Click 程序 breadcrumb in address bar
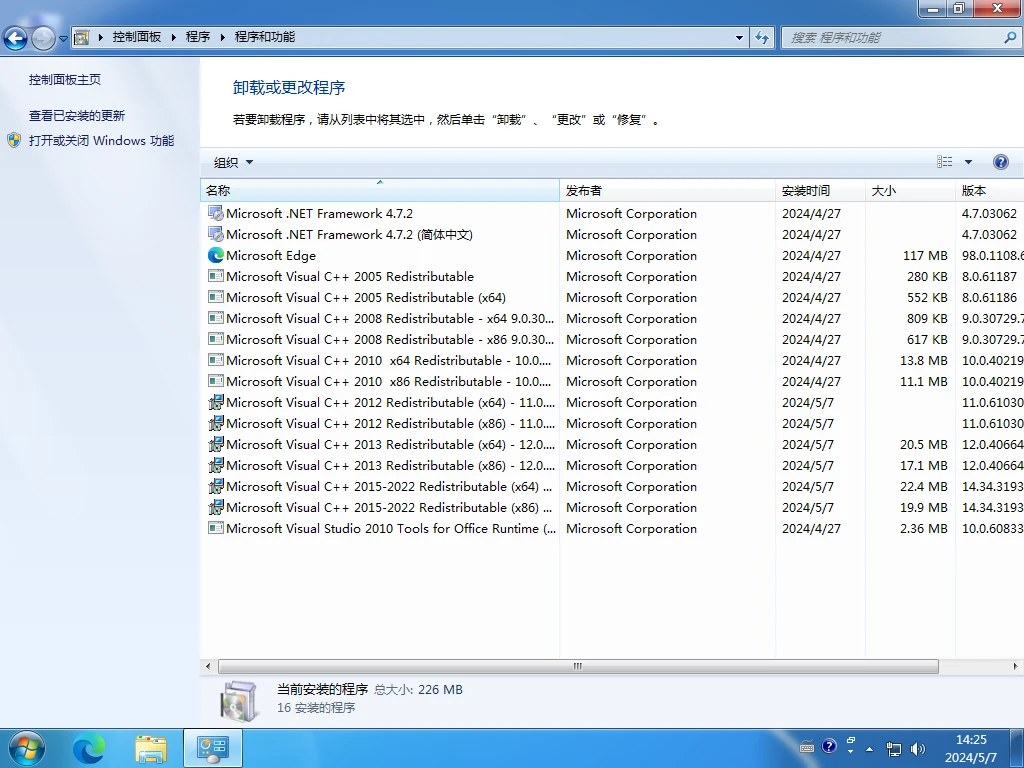Screen dimensions: 1024x768 pyautogui.click(x=198, y=37)
